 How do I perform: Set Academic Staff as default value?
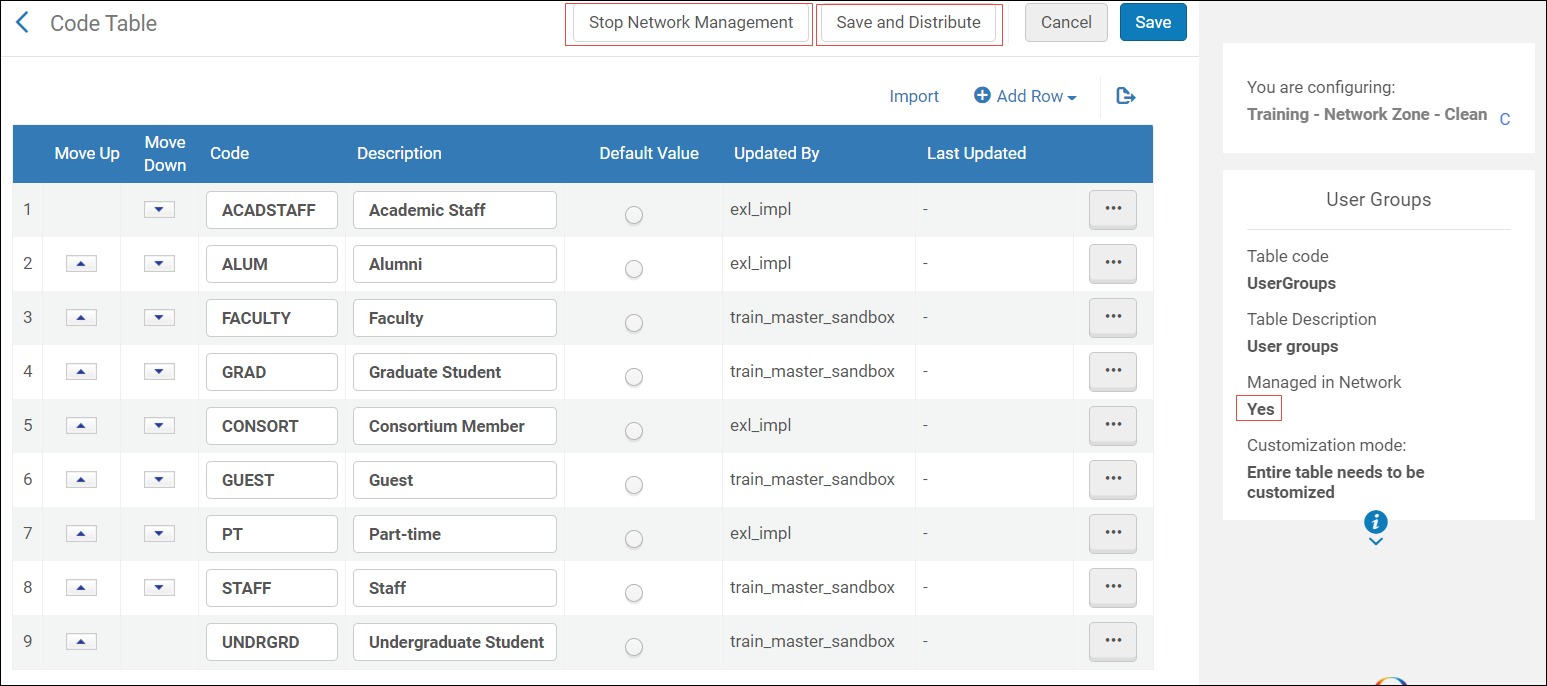click(633, 215)
